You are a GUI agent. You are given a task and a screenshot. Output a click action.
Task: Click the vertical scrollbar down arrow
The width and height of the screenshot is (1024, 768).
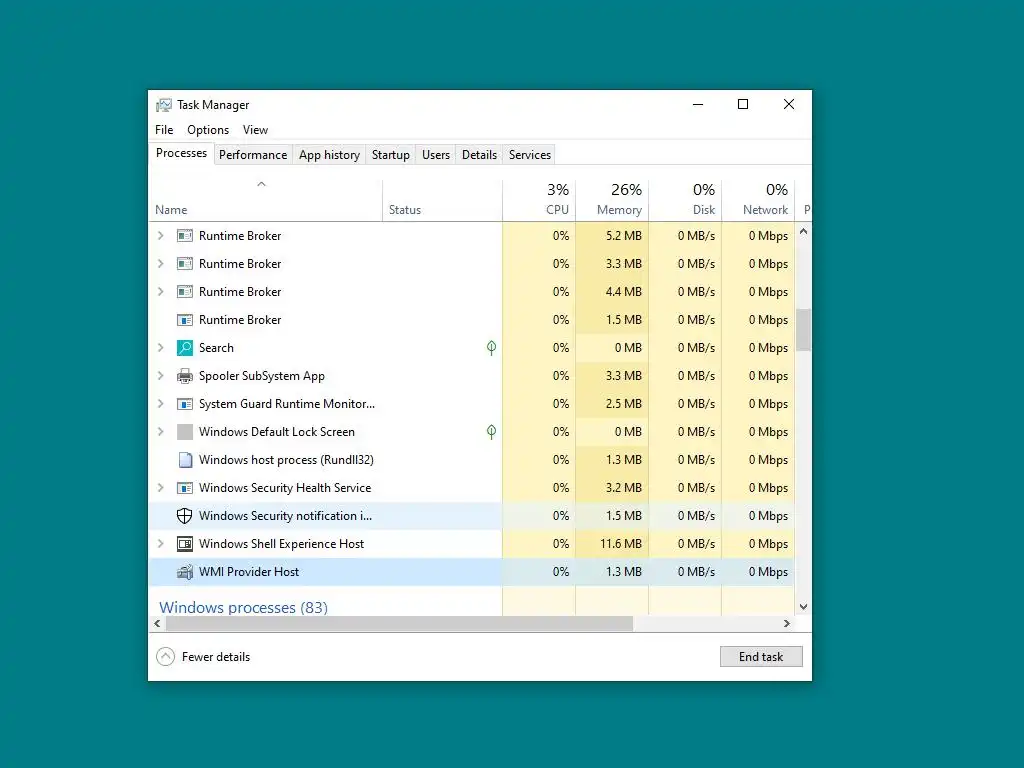click(x=803, y=607)
